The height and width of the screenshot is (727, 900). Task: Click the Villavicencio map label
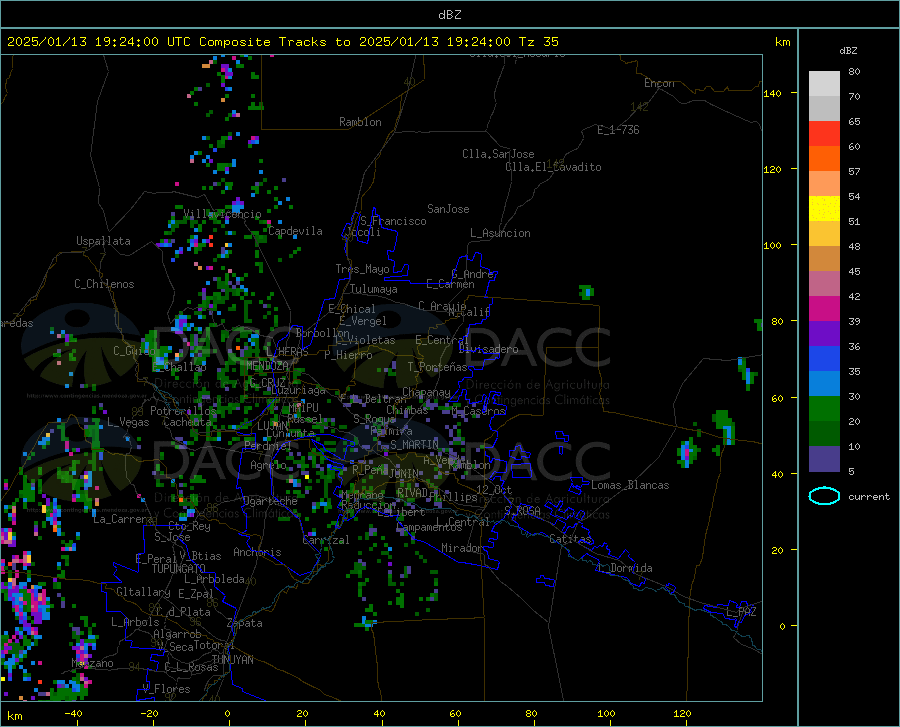(222, 214)
